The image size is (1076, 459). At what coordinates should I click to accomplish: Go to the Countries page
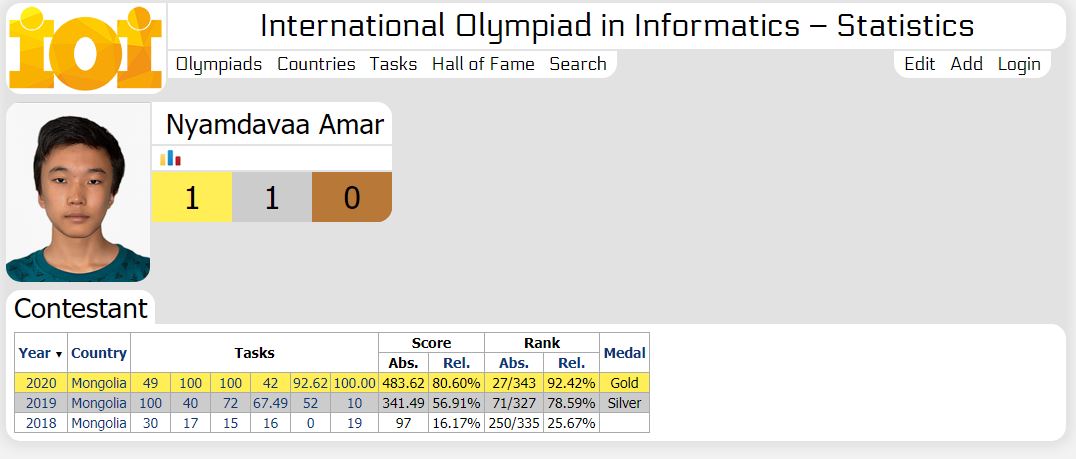tap(316, 64)
